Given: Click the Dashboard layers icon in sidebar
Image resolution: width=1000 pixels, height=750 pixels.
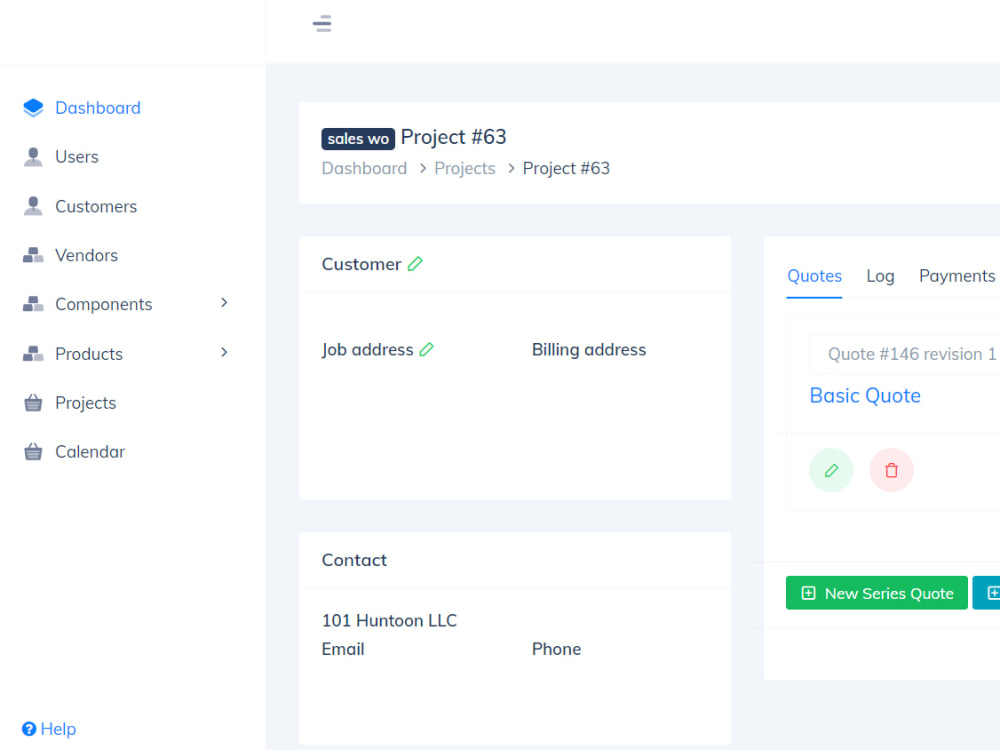Looking at the screenshot, I should pyautogui.click(x=33, y=108).
